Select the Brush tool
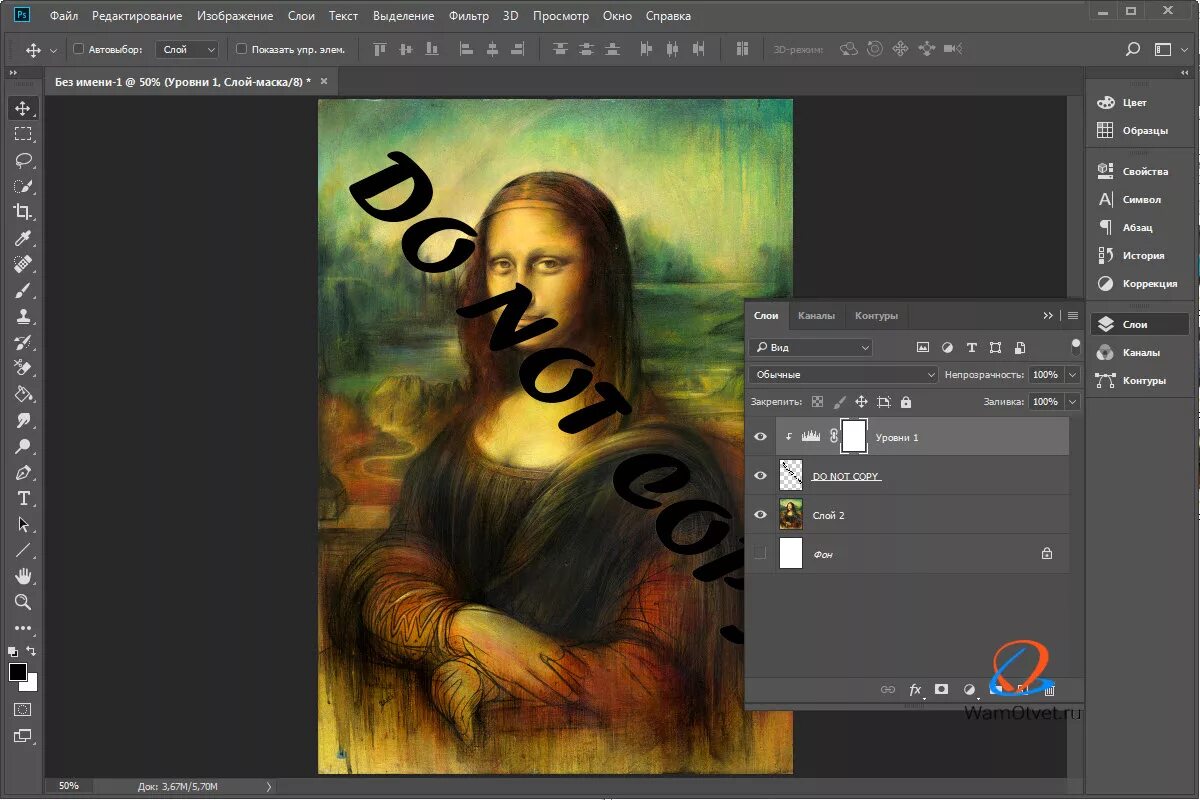 pos(22,290)
